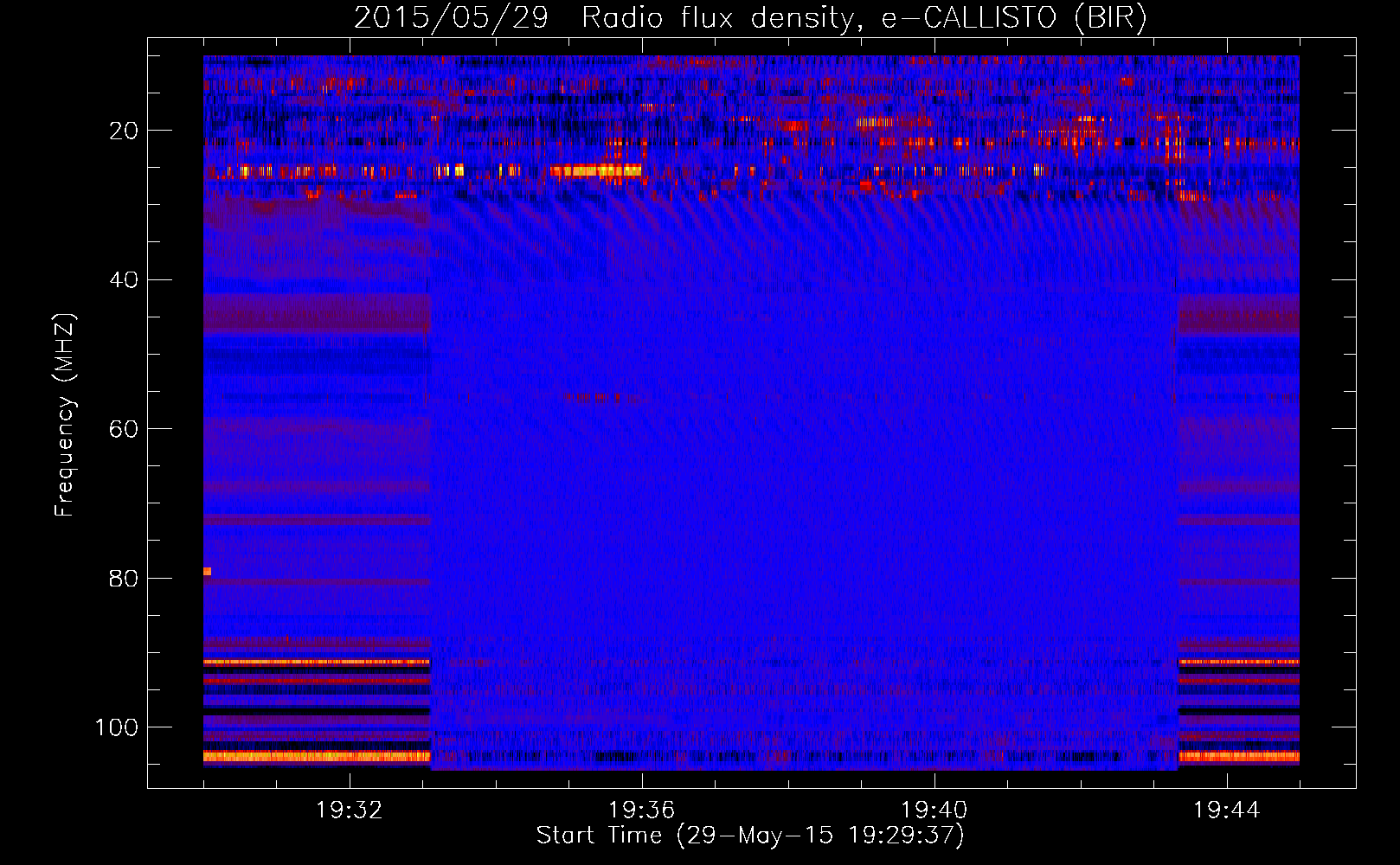Click the 19:32 time tick label

coord(350,811)
